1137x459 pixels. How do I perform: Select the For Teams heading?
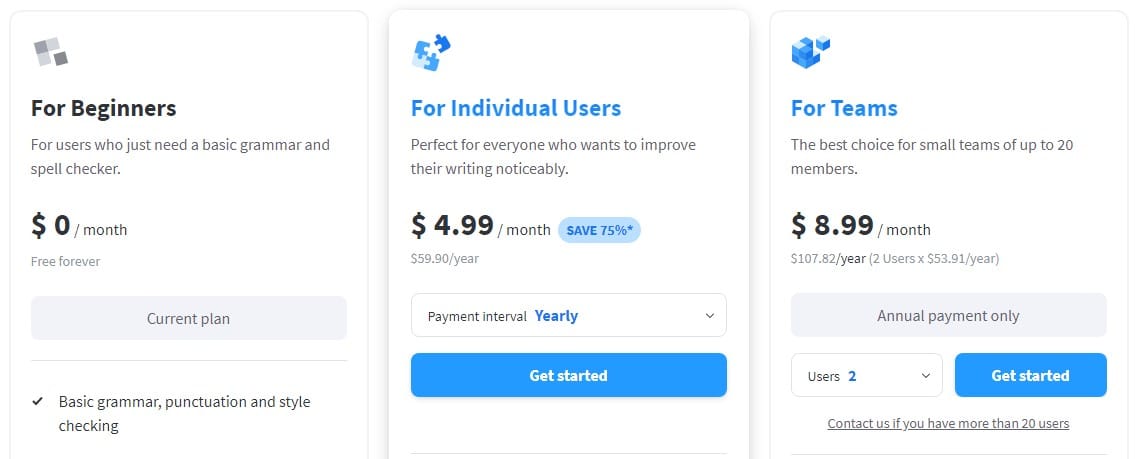pyautogui.click(x=844, y=108)
